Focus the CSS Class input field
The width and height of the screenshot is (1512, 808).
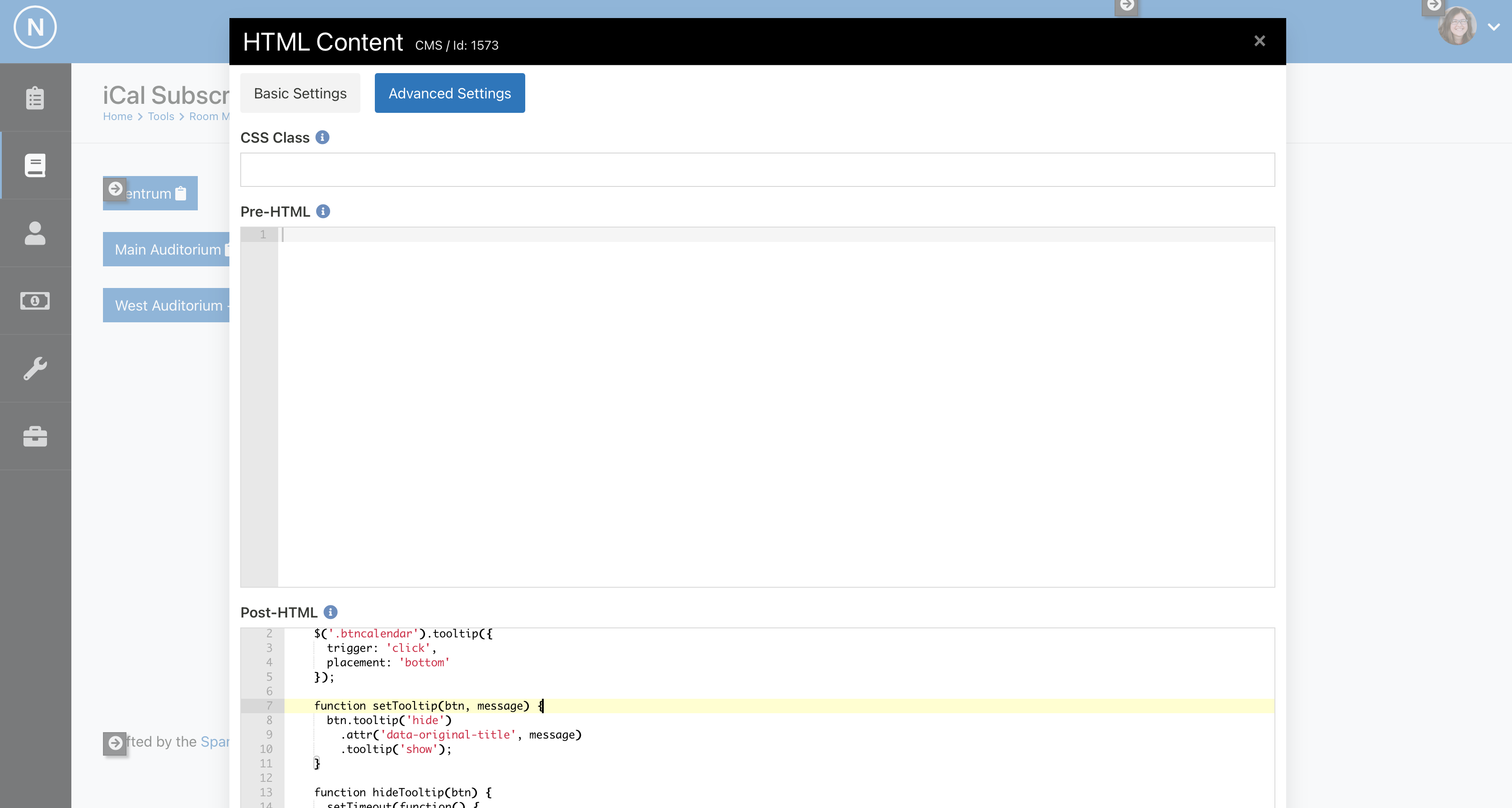[757, 170]
